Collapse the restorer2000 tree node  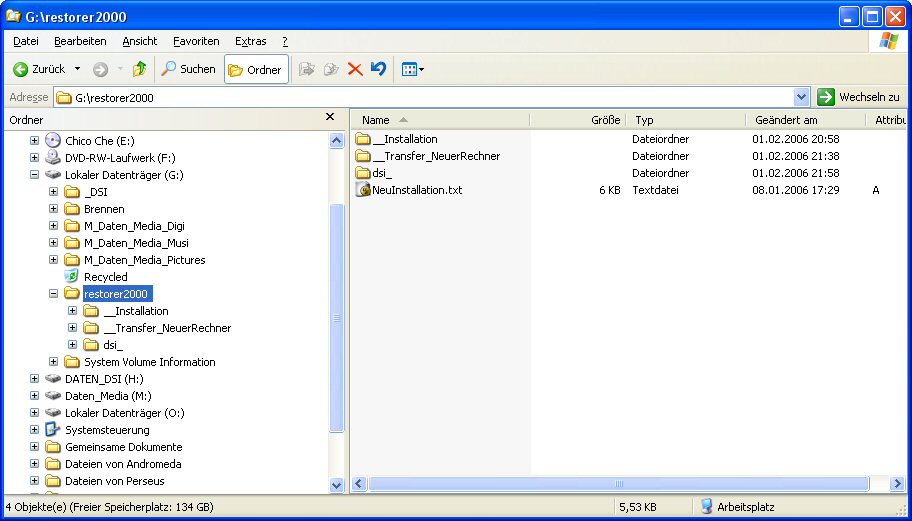click(x=54, y=294)
